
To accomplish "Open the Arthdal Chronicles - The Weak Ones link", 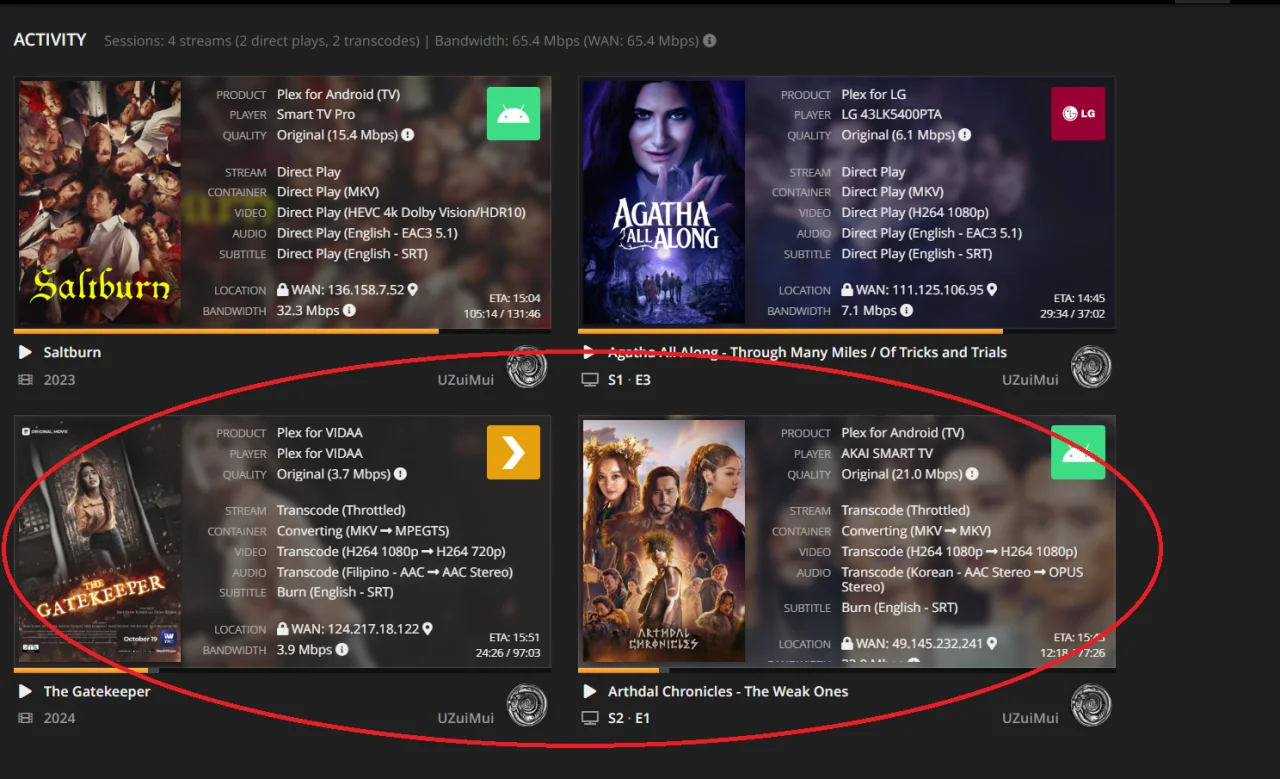I will 728,691.
